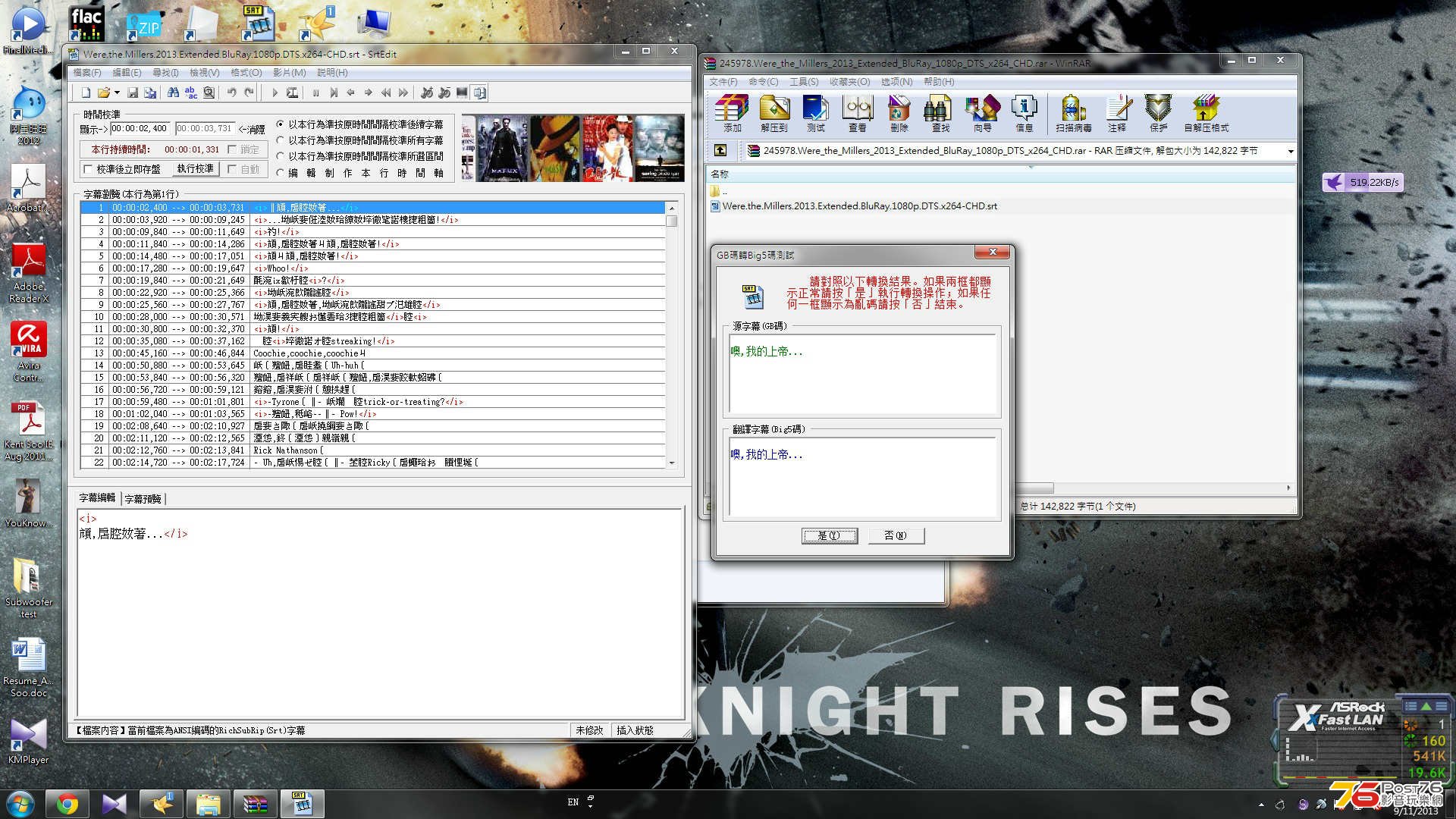Image resolution: width=1456 pixels, height=819 pixels.
Task: Click the fast-forward double-arrow icon in SrtEdit
Action: coord(403,93)
